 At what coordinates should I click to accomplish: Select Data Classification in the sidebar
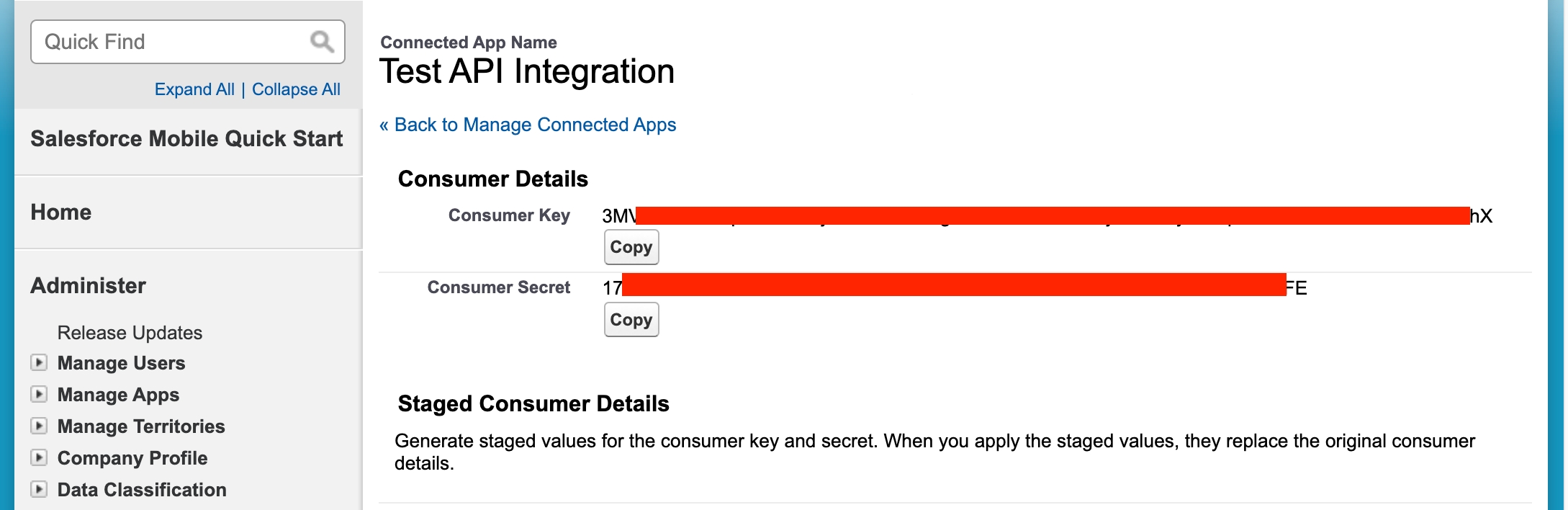tap(142, 490)
